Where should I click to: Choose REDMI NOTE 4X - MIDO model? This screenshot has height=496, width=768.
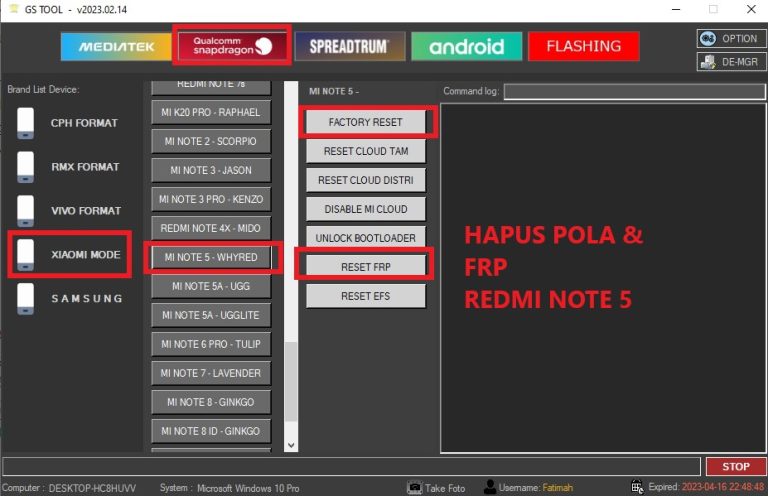tap(211, 228)
